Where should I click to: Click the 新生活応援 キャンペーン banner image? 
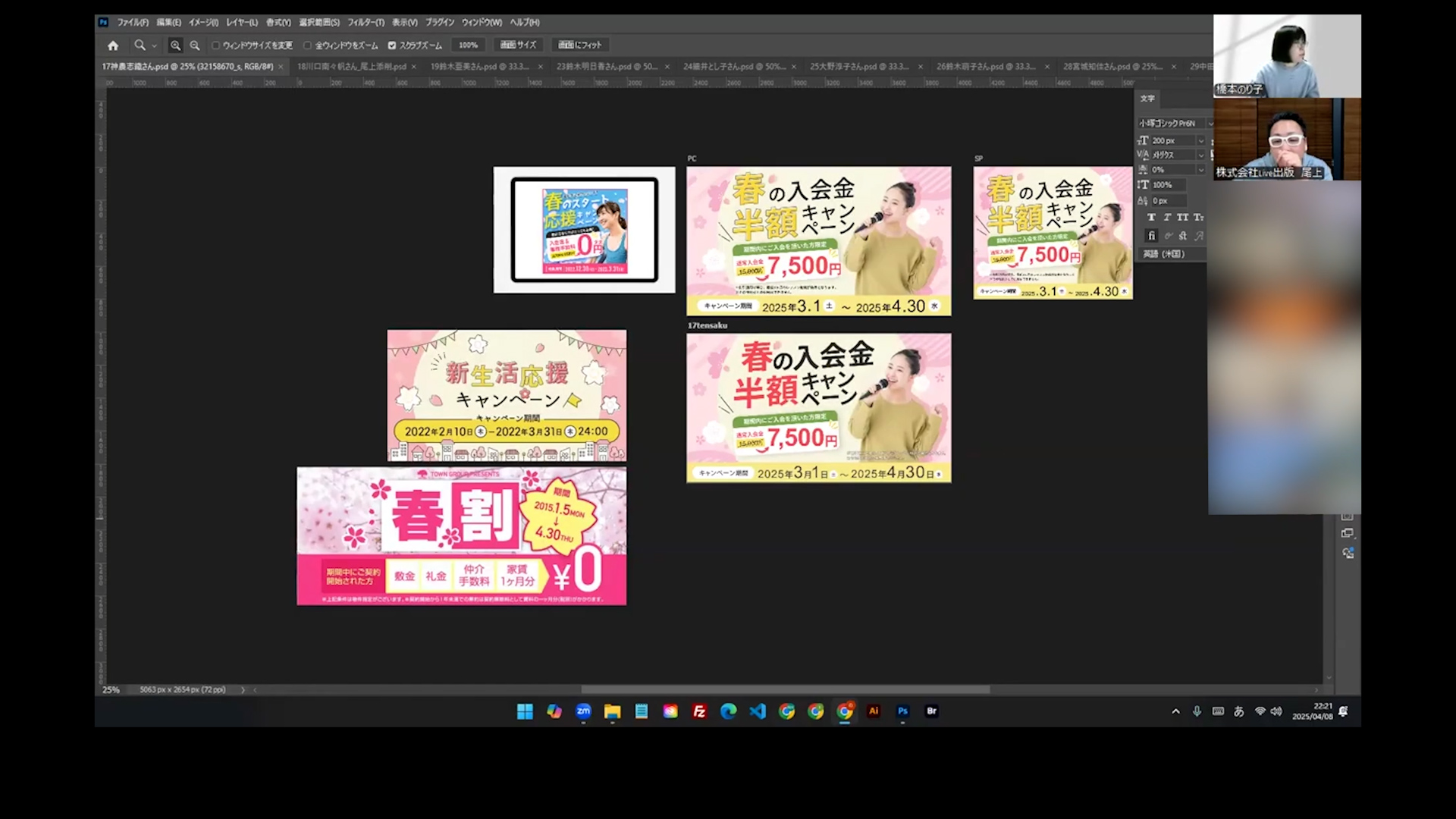[507, 395]
